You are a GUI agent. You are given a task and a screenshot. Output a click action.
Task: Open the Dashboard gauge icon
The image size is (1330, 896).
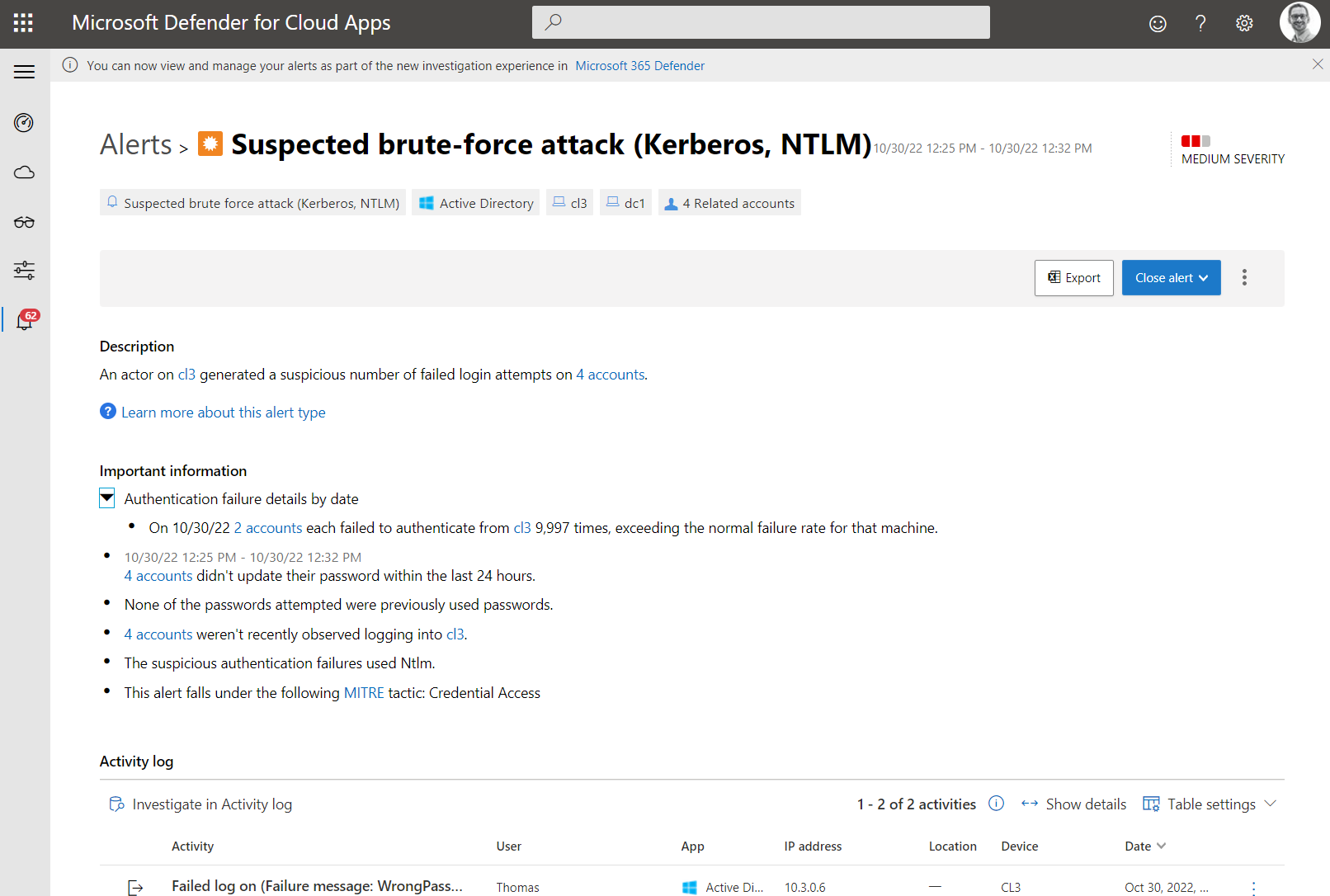point(24,123)
